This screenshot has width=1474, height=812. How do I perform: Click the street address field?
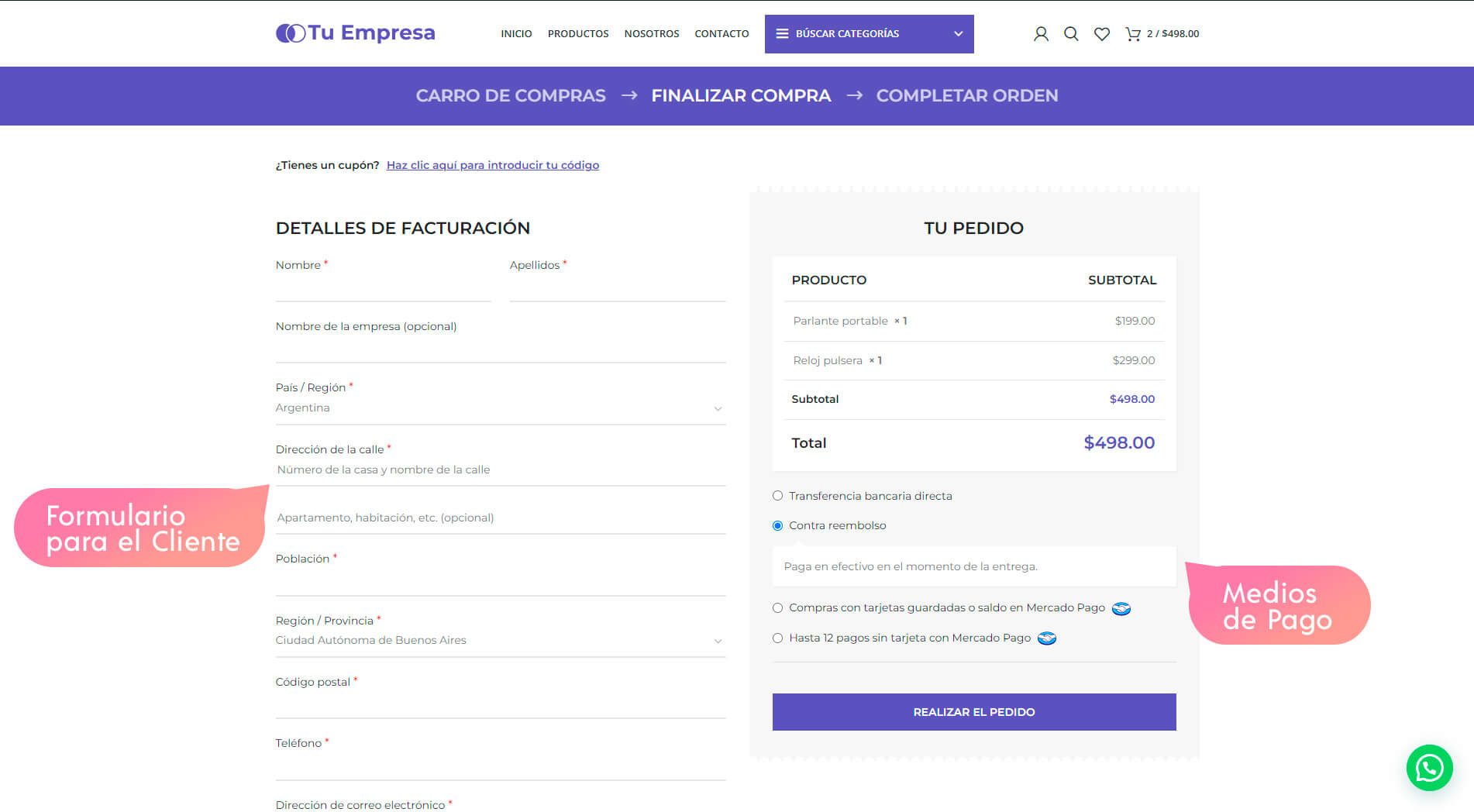500,470
